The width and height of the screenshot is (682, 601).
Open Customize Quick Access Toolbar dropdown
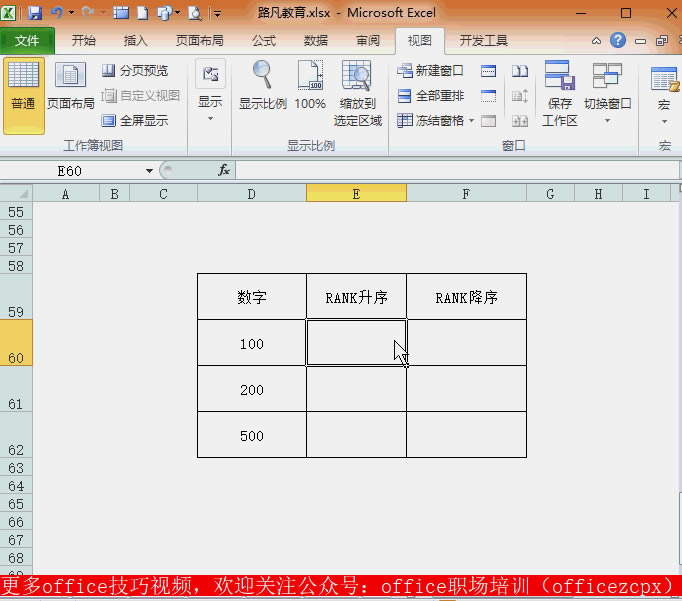(217, 14)
